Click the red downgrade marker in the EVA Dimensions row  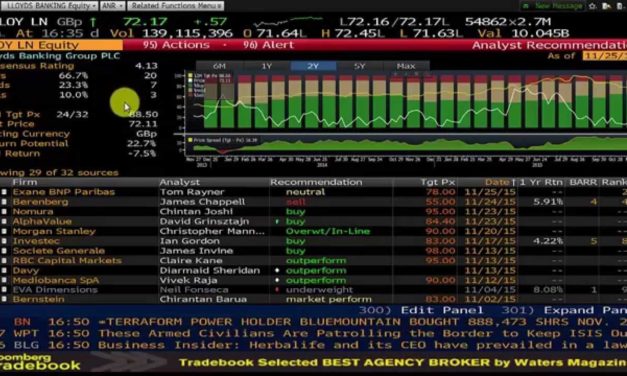click(277, 290)
